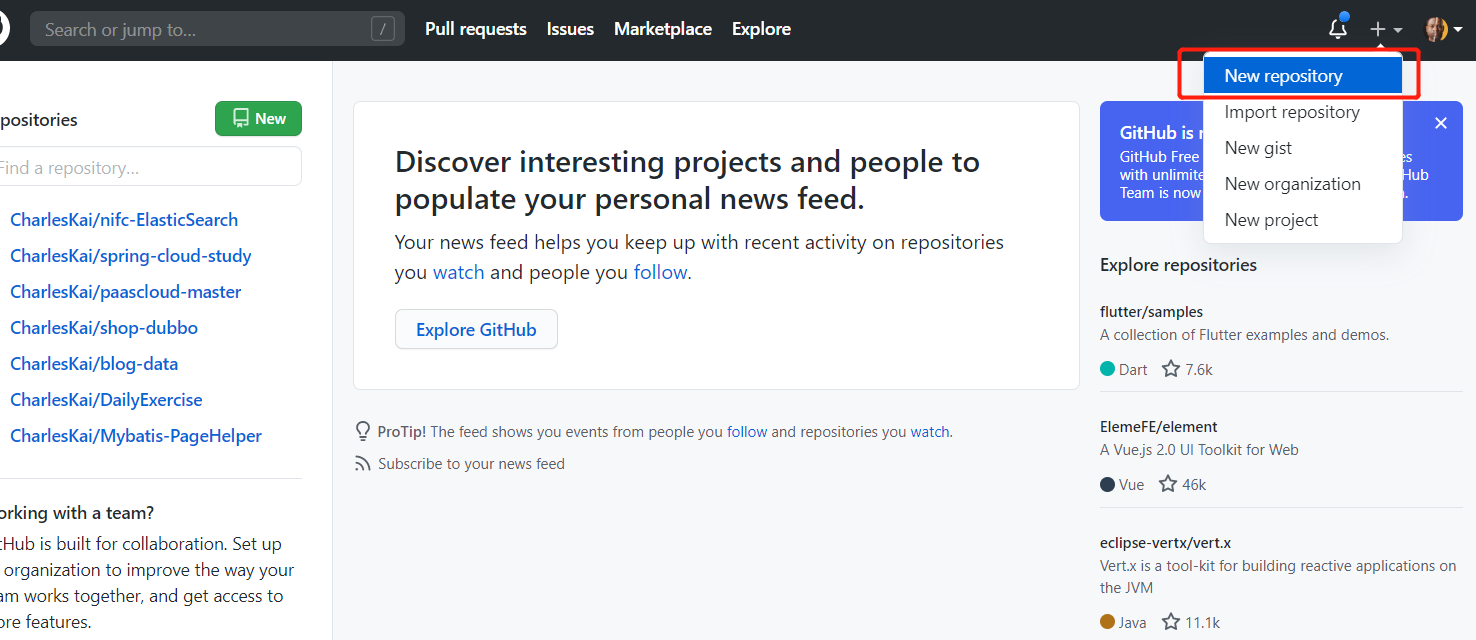Click the Vue language color dot
This screenshot has width=1476, height=640.
pyautogui.click(x=1107, y=484)
